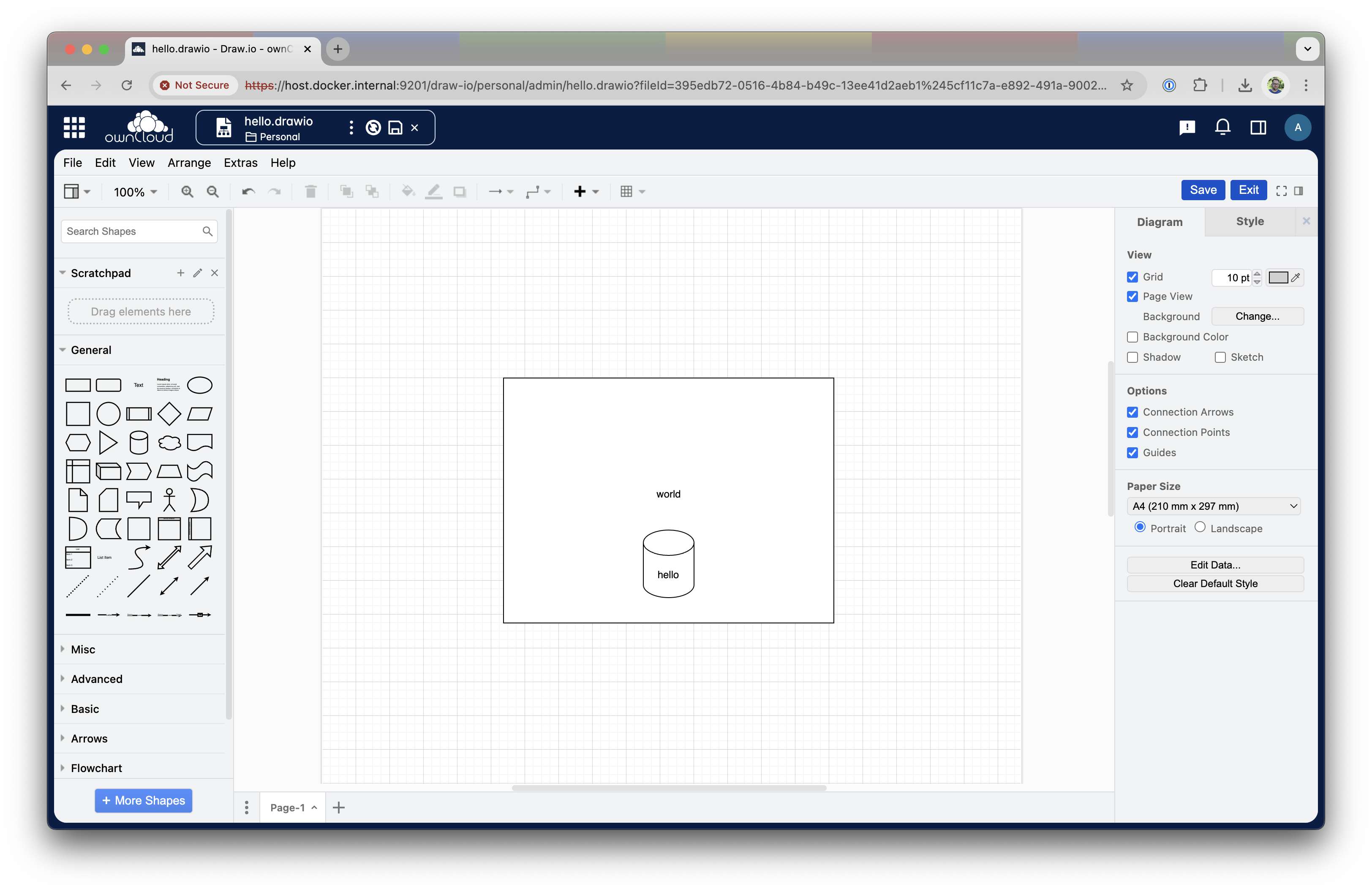Image resolution: width=1372 pixels, height=892 pixels.
Task: Open the File menu
Action: [73, 163]
